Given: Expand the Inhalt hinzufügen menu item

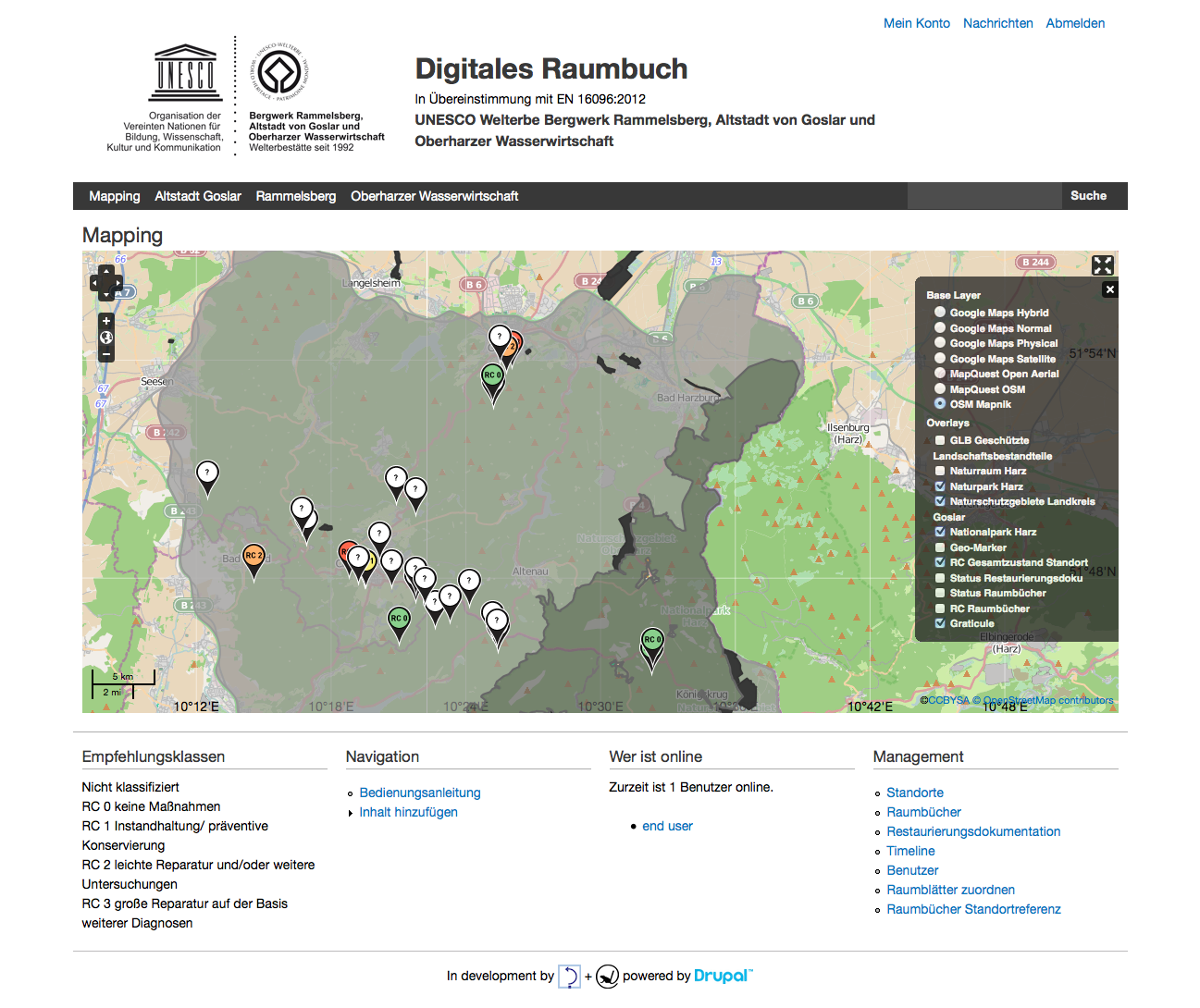Looking at the screenshot, I should click(408, 812).
